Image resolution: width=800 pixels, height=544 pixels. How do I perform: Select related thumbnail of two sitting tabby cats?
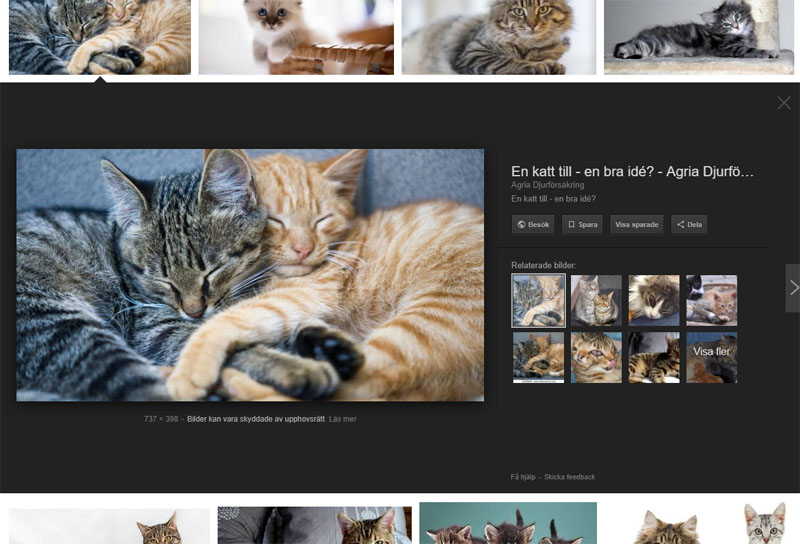(x=596, y=301)
